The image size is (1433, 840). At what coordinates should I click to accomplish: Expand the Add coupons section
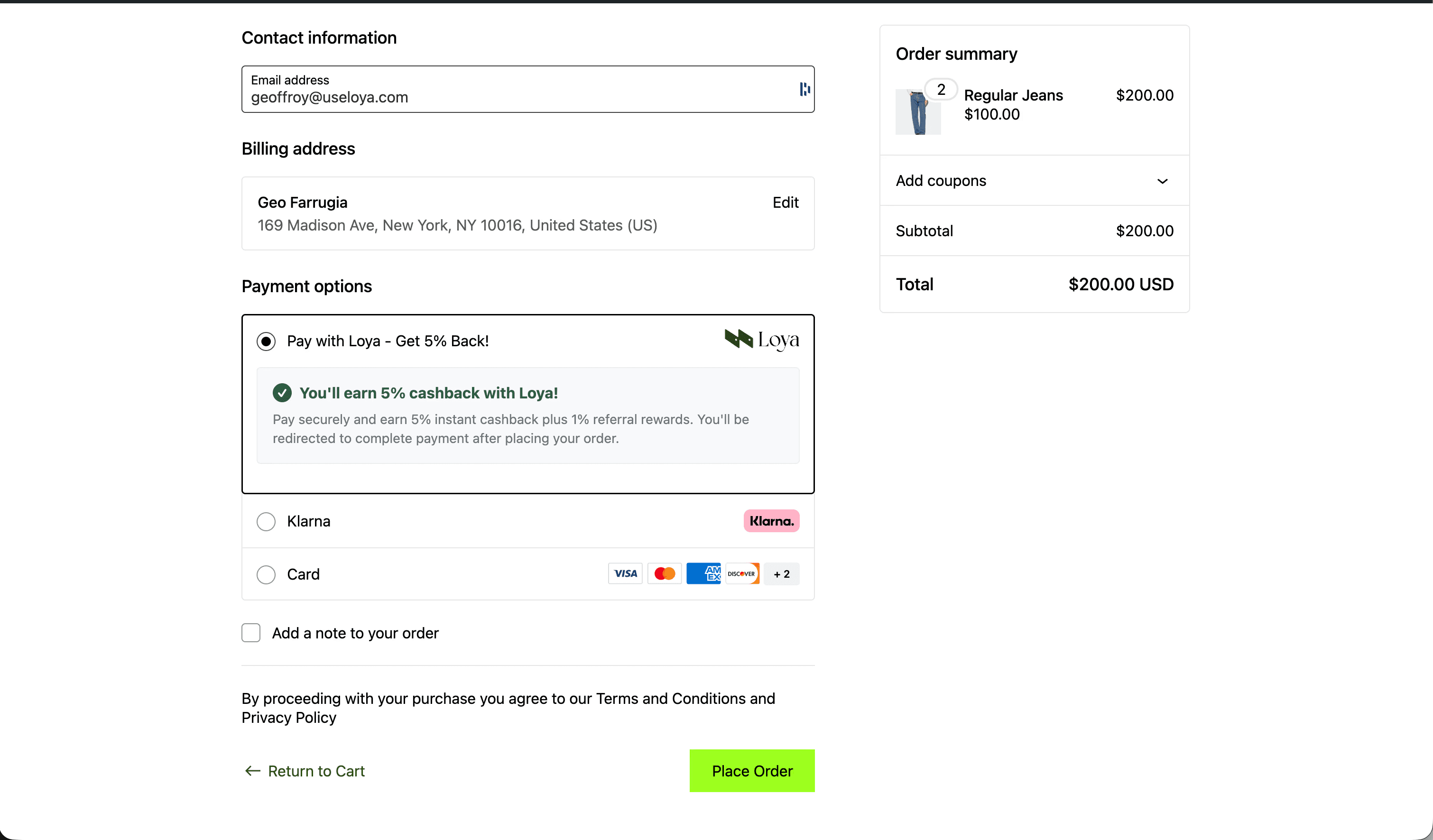(941, 180)
